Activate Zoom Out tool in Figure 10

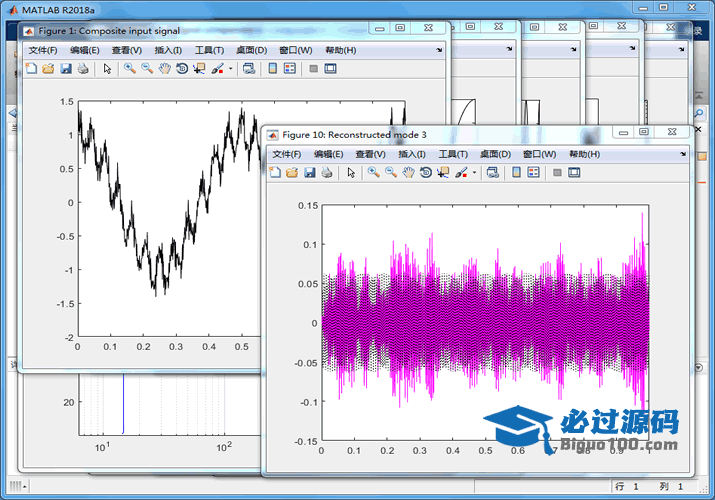391,173
